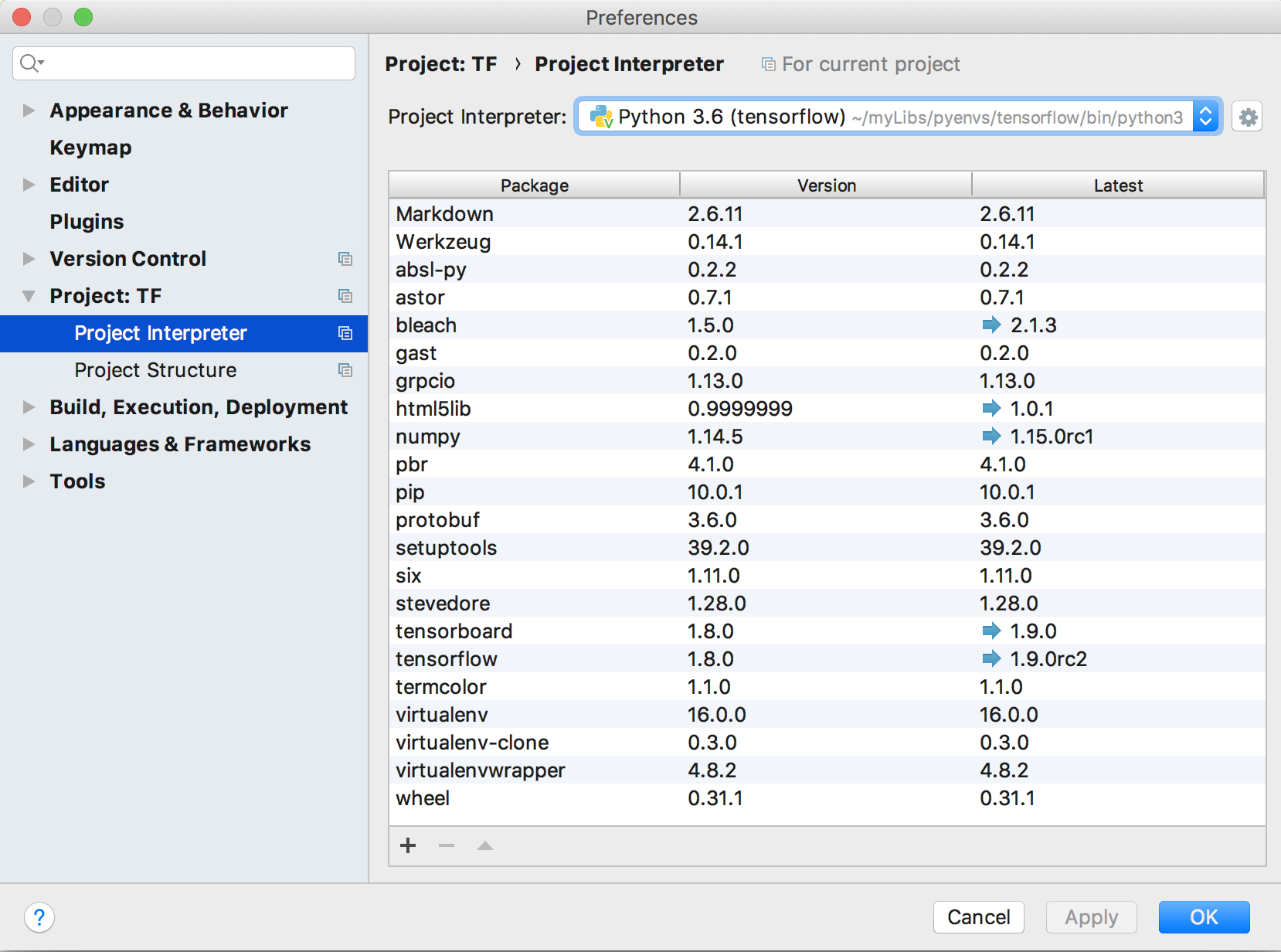Viewport: 1281px width, 952px height.
Task: Open the Project Interpreter dropdown
Action: (x=899, y=117)
